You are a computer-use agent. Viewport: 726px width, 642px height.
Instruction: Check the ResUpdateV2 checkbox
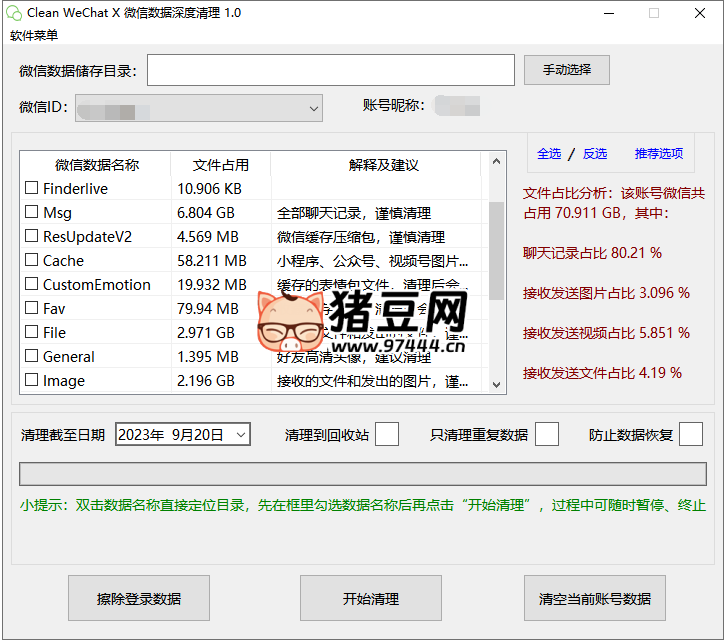(31, 236)
